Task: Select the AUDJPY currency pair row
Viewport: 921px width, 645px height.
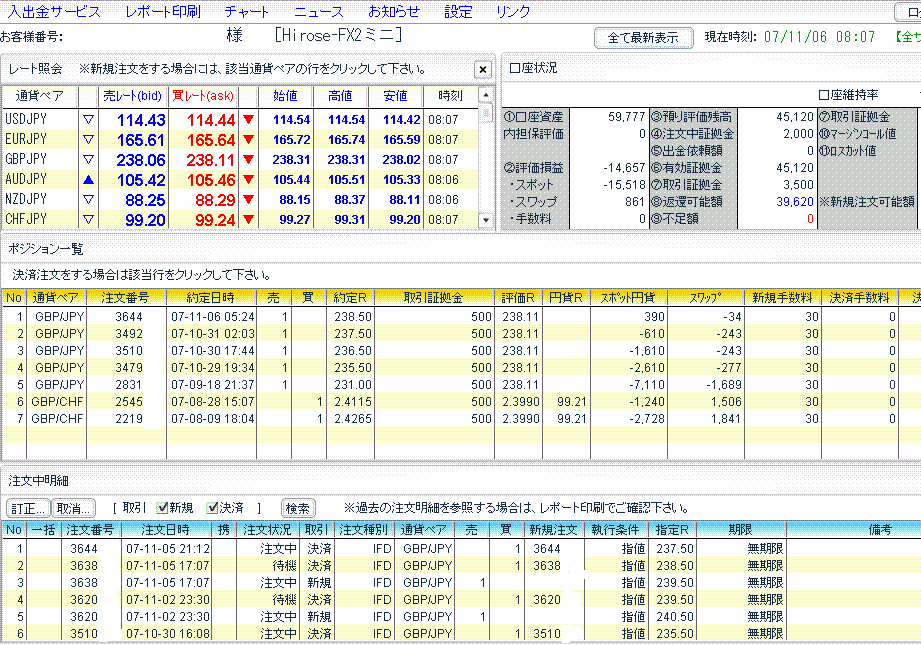Action: click(x=241, y=180)
